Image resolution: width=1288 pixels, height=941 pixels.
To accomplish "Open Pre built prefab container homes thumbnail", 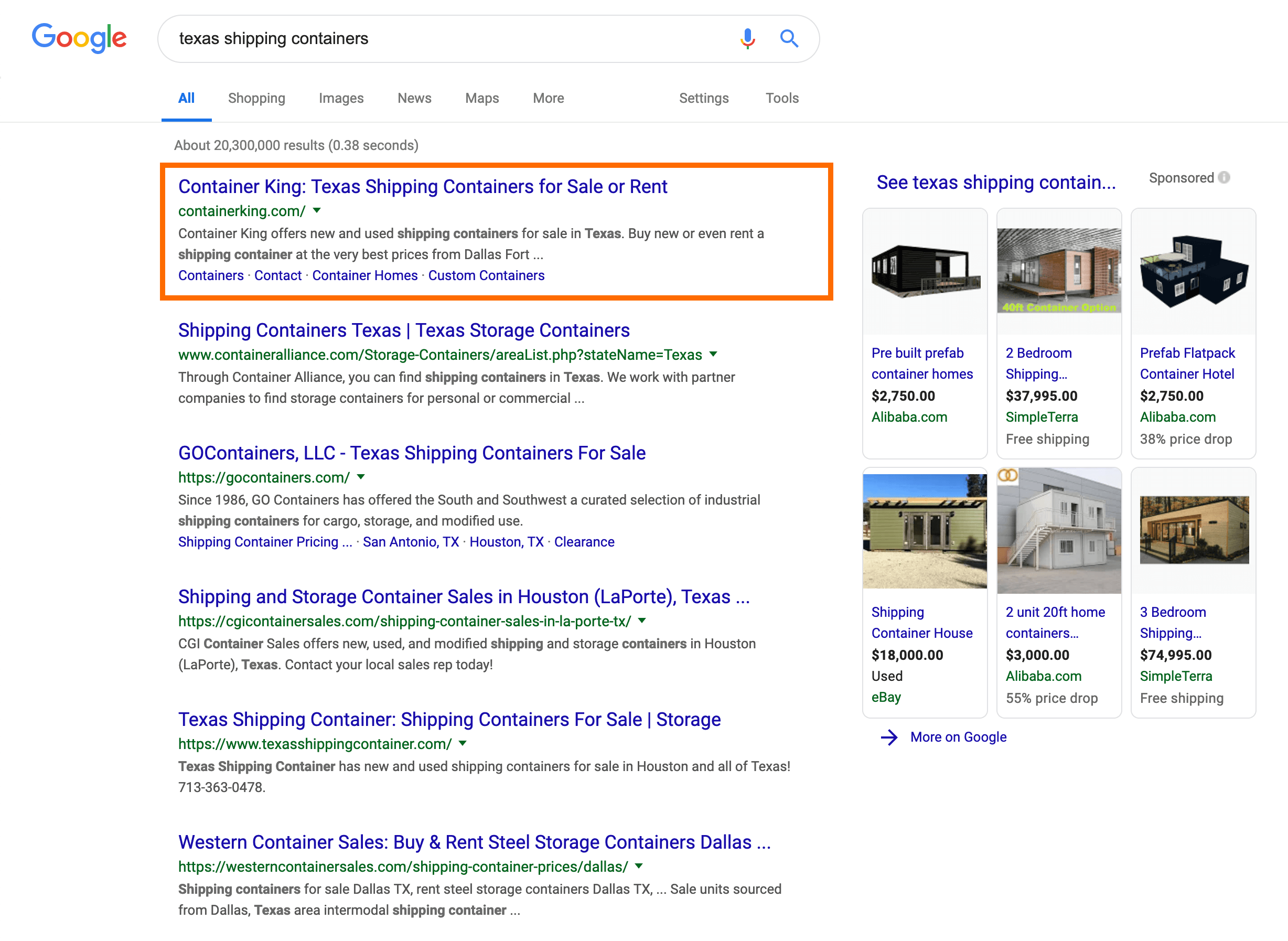I will [925, 271].
